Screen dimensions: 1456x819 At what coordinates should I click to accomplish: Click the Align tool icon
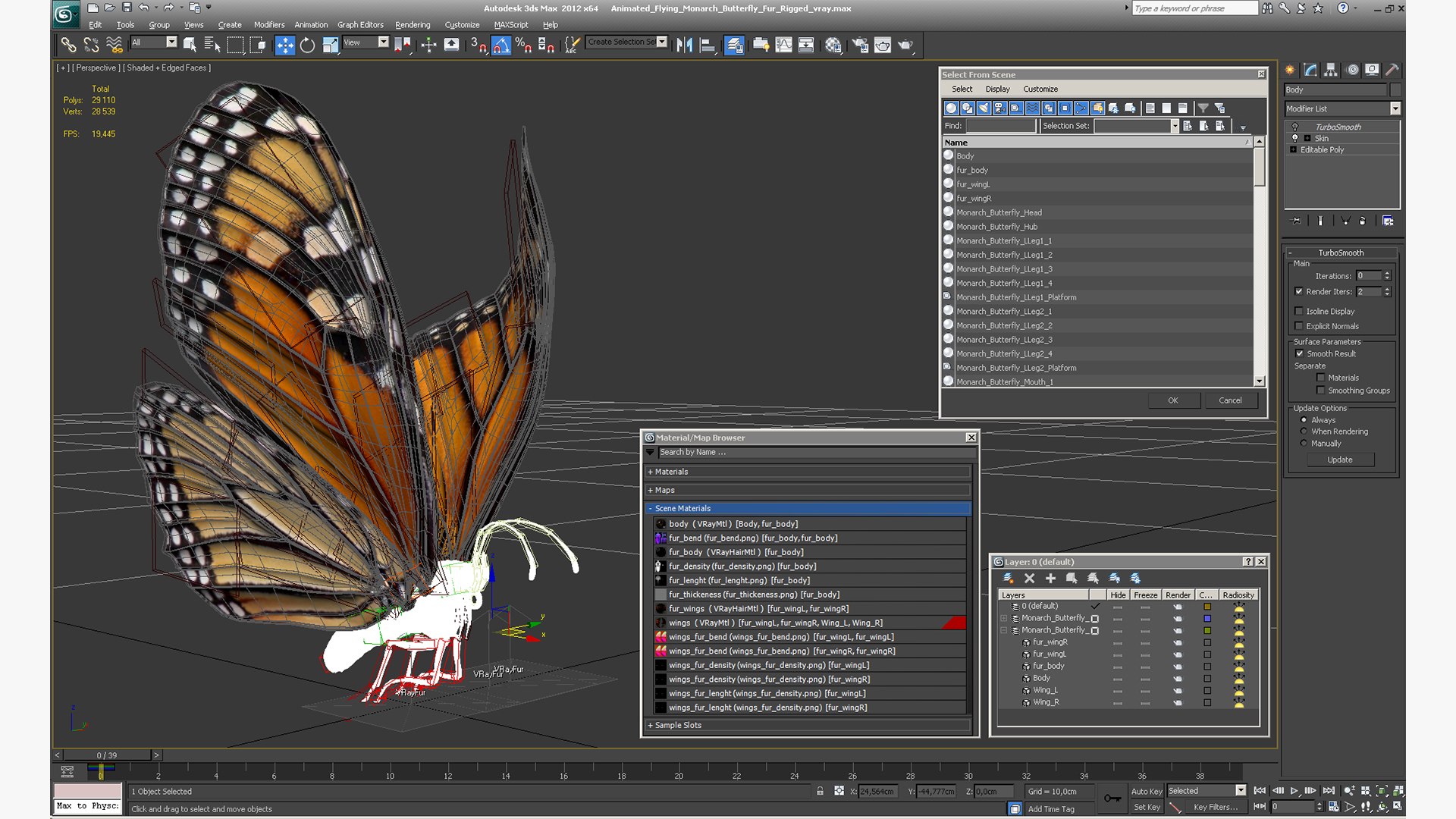pyautogui.click(x=707, y=45)
